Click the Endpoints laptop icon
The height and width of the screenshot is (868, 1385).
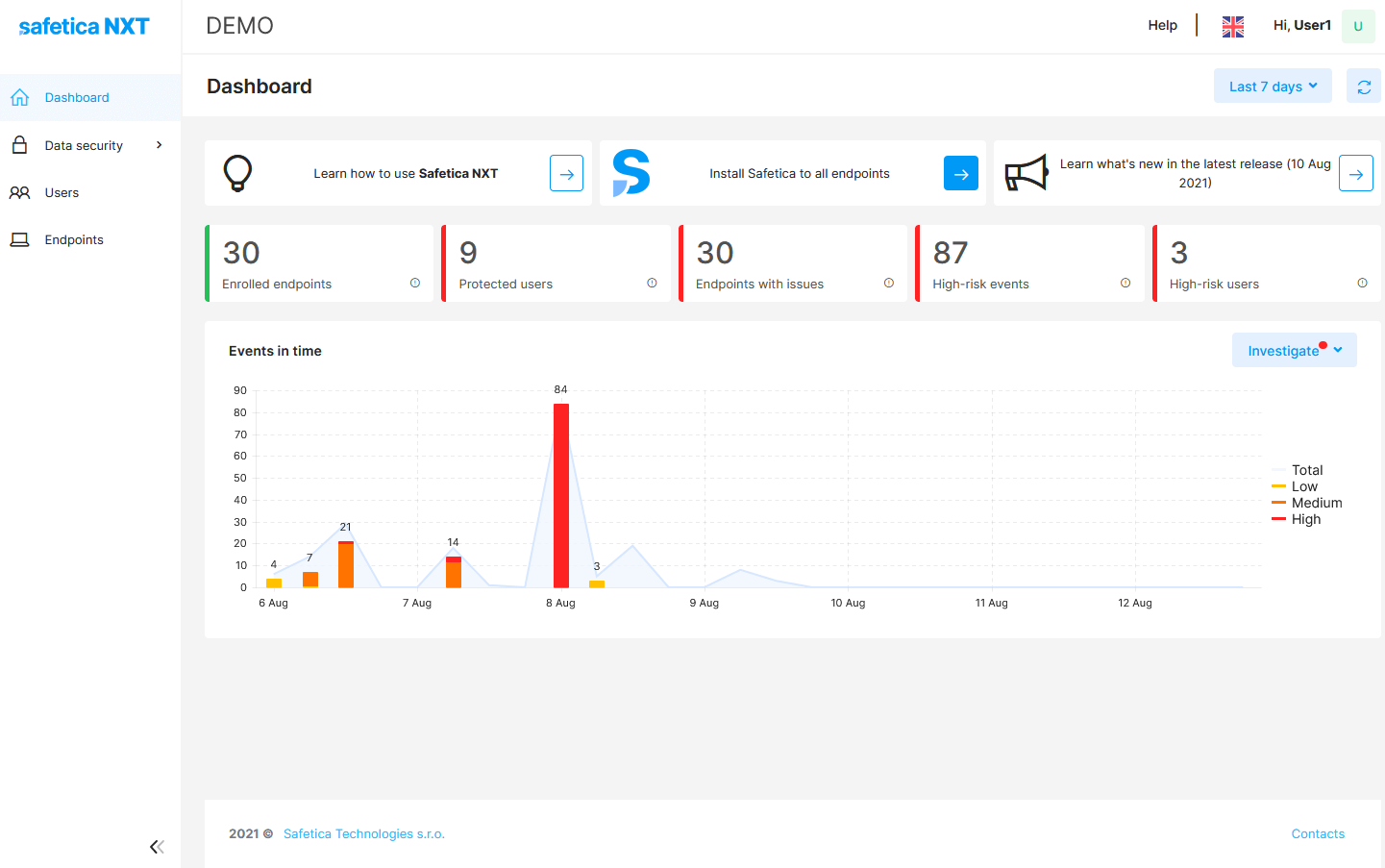[x=19, y=239]
